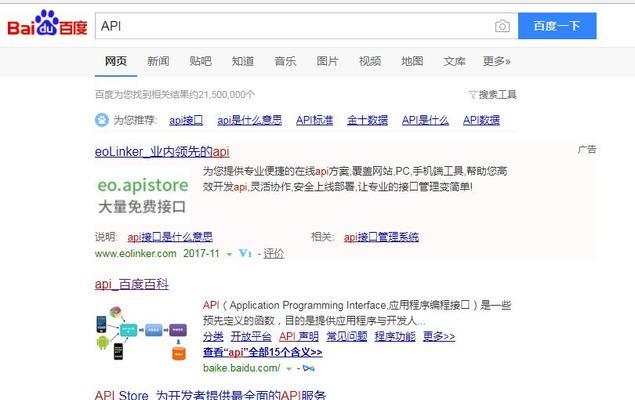This screenshot has width=635, height=400.
Task: Open 分类 sublink under Baike result
Action: tap(213, 336)
